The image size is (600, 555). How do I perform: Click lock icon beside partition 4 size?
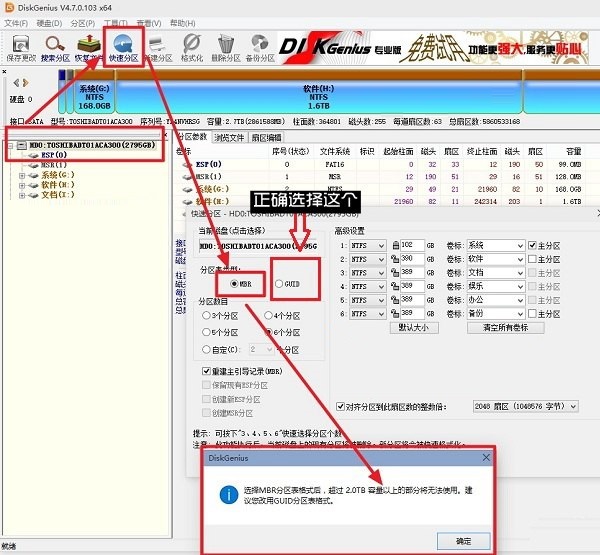[395, 286]
